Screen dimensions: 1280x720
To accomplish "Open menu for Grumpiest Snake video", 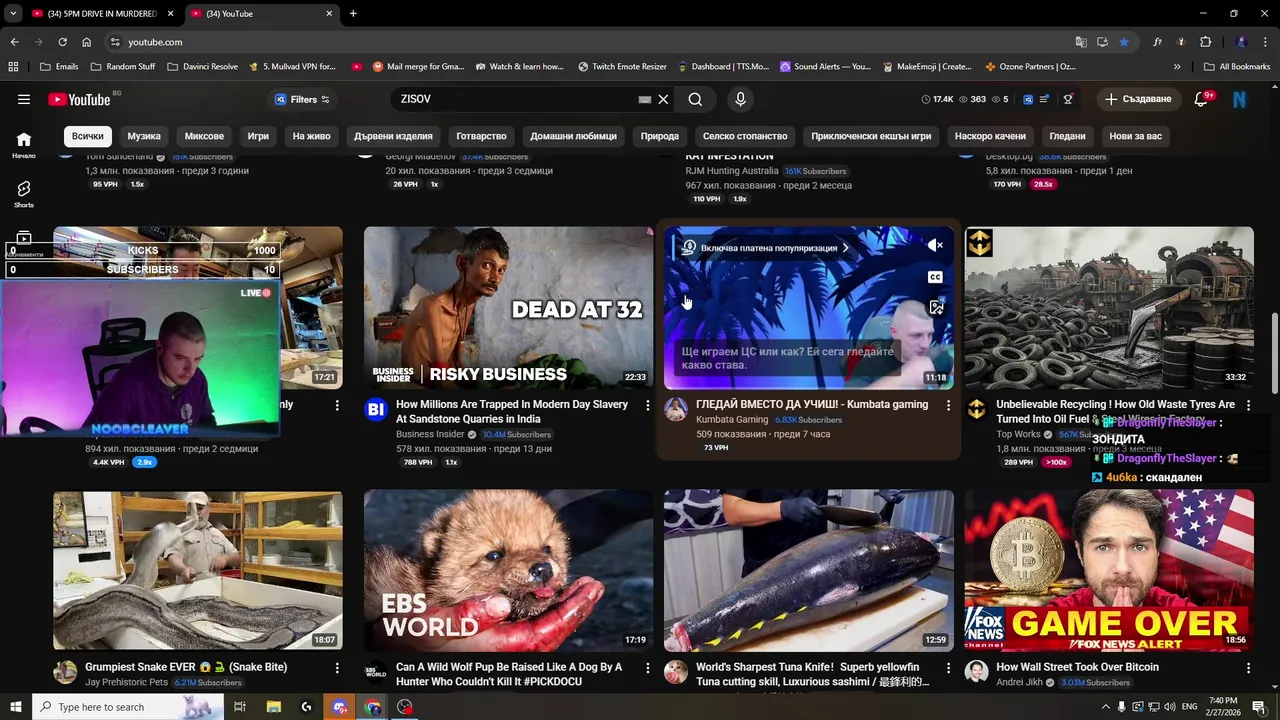I will pyautogui.click(x=337, y=667).
